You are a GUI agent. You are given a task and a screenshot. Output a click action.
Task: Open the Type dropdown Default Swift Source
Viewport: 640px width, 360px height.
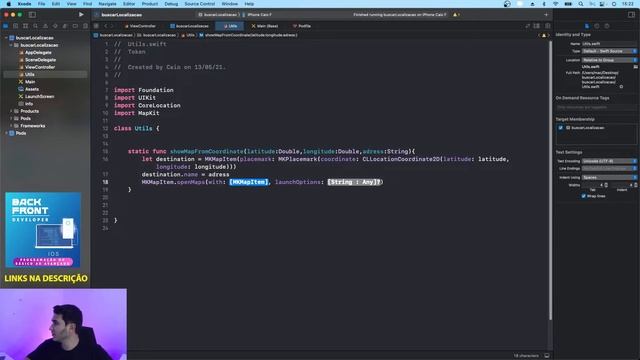[609, 51]
